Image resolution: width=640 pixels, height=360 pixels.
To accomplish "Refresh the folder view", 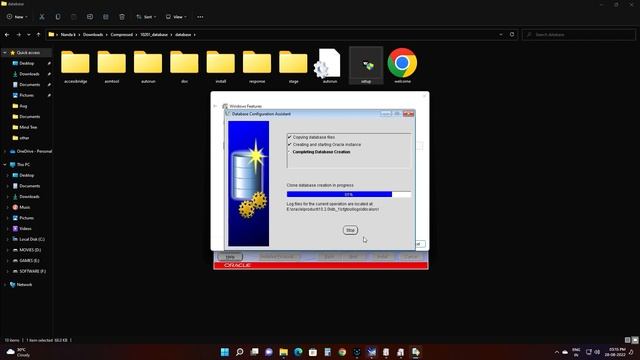I will pyautogui.click(x=512, y=35).
